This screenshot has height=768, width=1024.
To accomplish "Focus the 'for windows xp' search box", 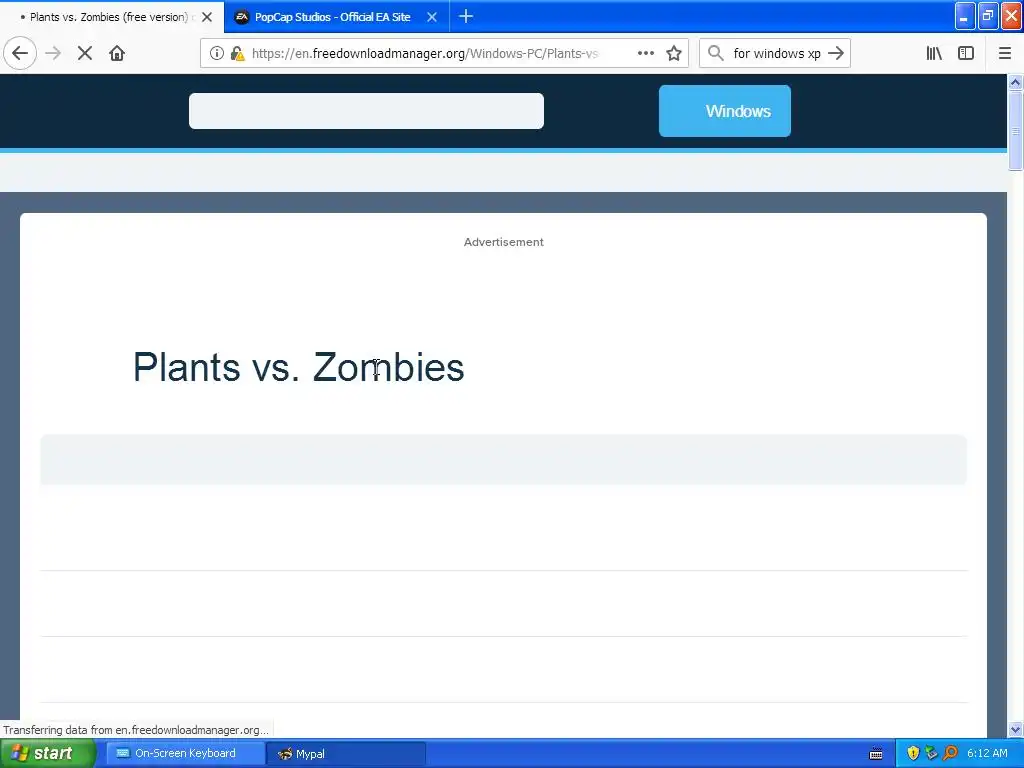I will coord(776,53).
